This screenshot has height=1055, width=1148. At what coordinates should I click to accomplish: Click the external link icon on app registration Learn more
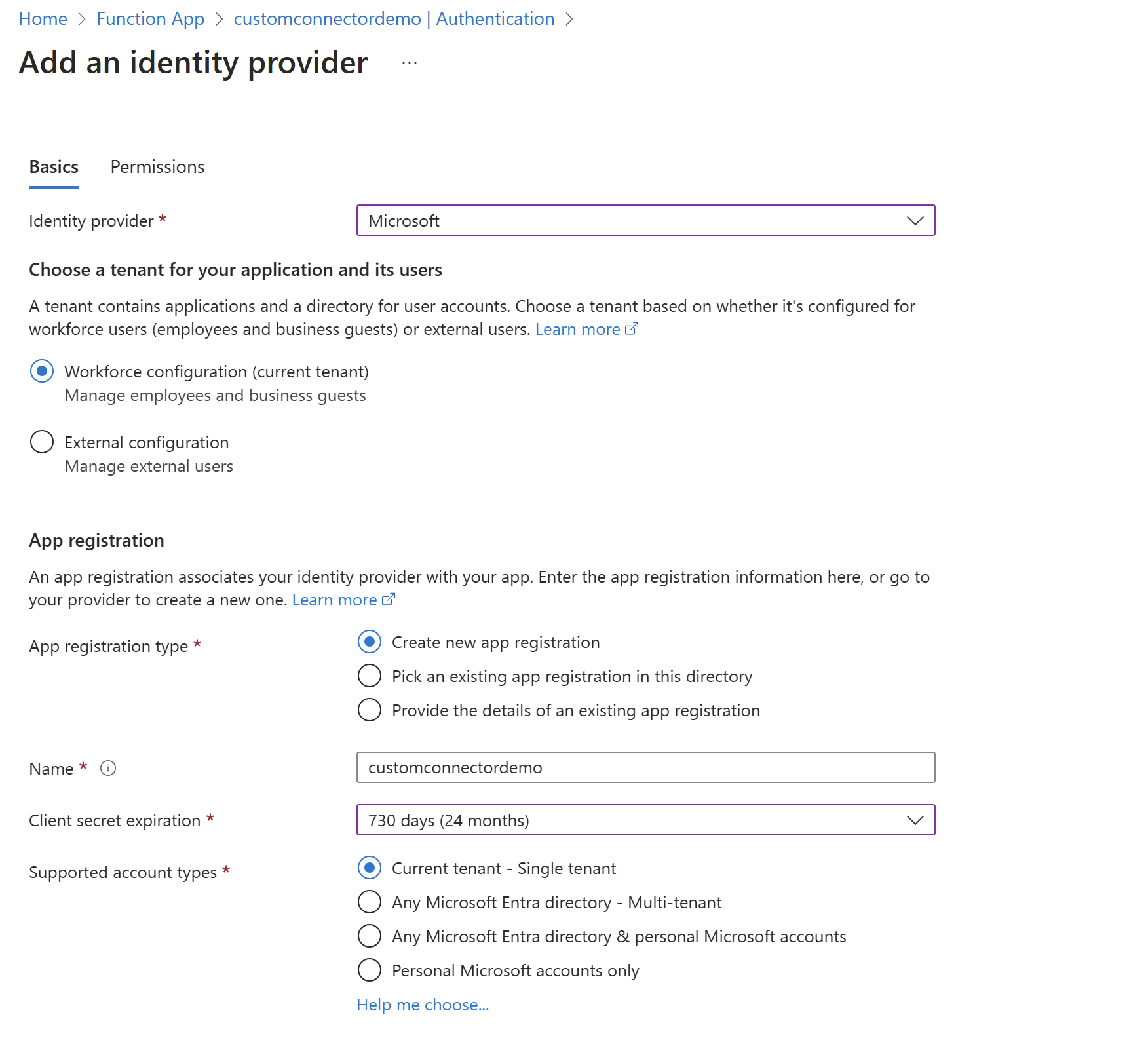click(389, 598)
